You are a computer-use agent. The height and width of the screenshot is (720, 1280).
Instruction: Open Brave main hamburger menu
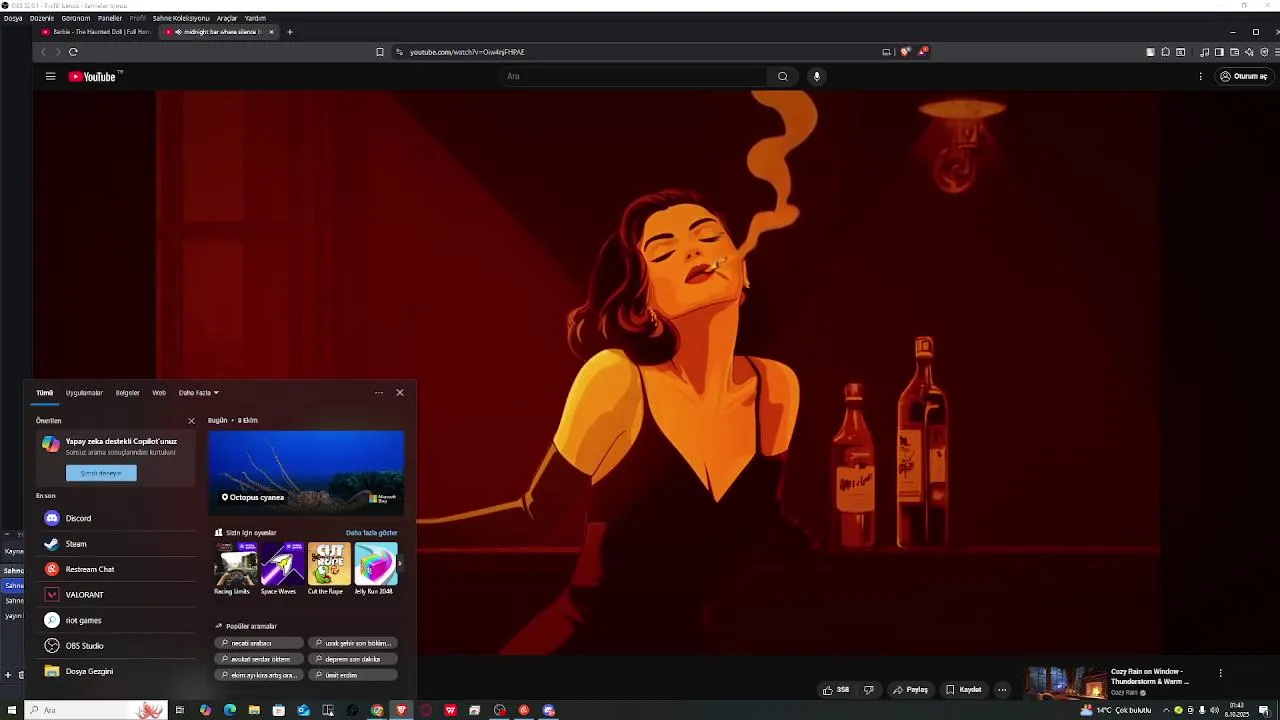(1277, 52)
